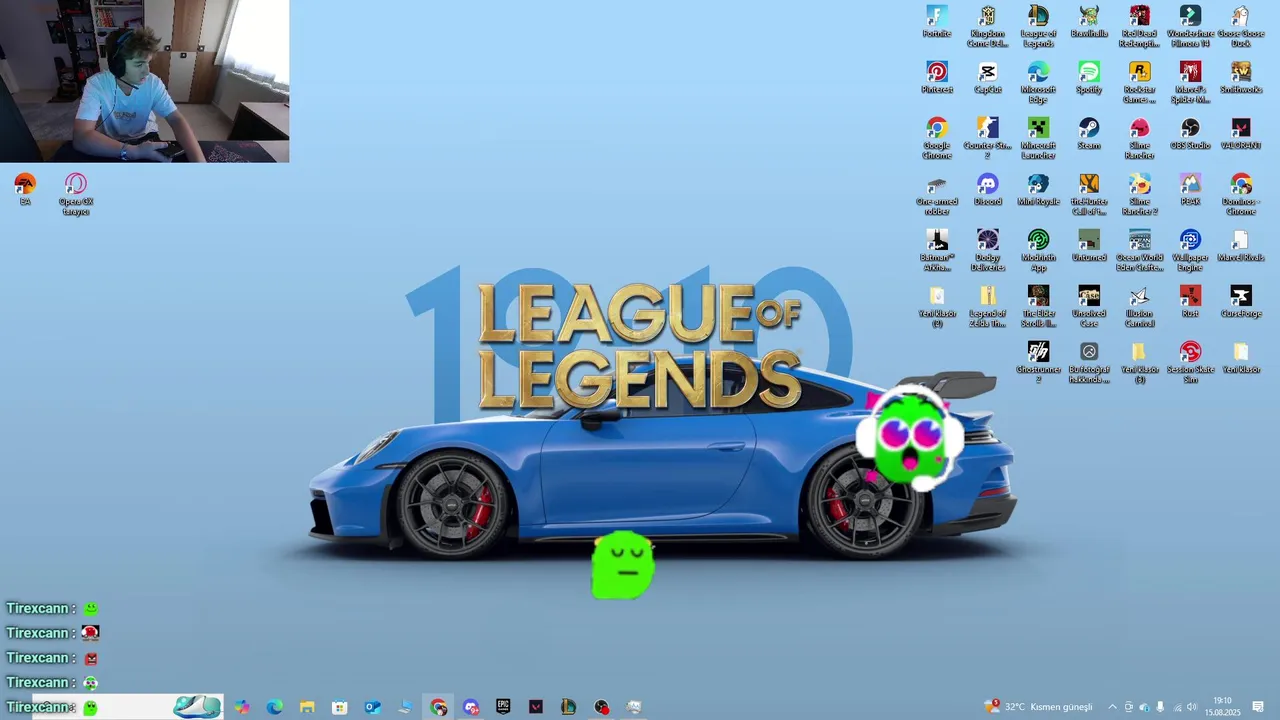This screenshot has height=720, width=1280.
Task: Open the Google Chrome desktop shortcut
Action: pos(937,139)
